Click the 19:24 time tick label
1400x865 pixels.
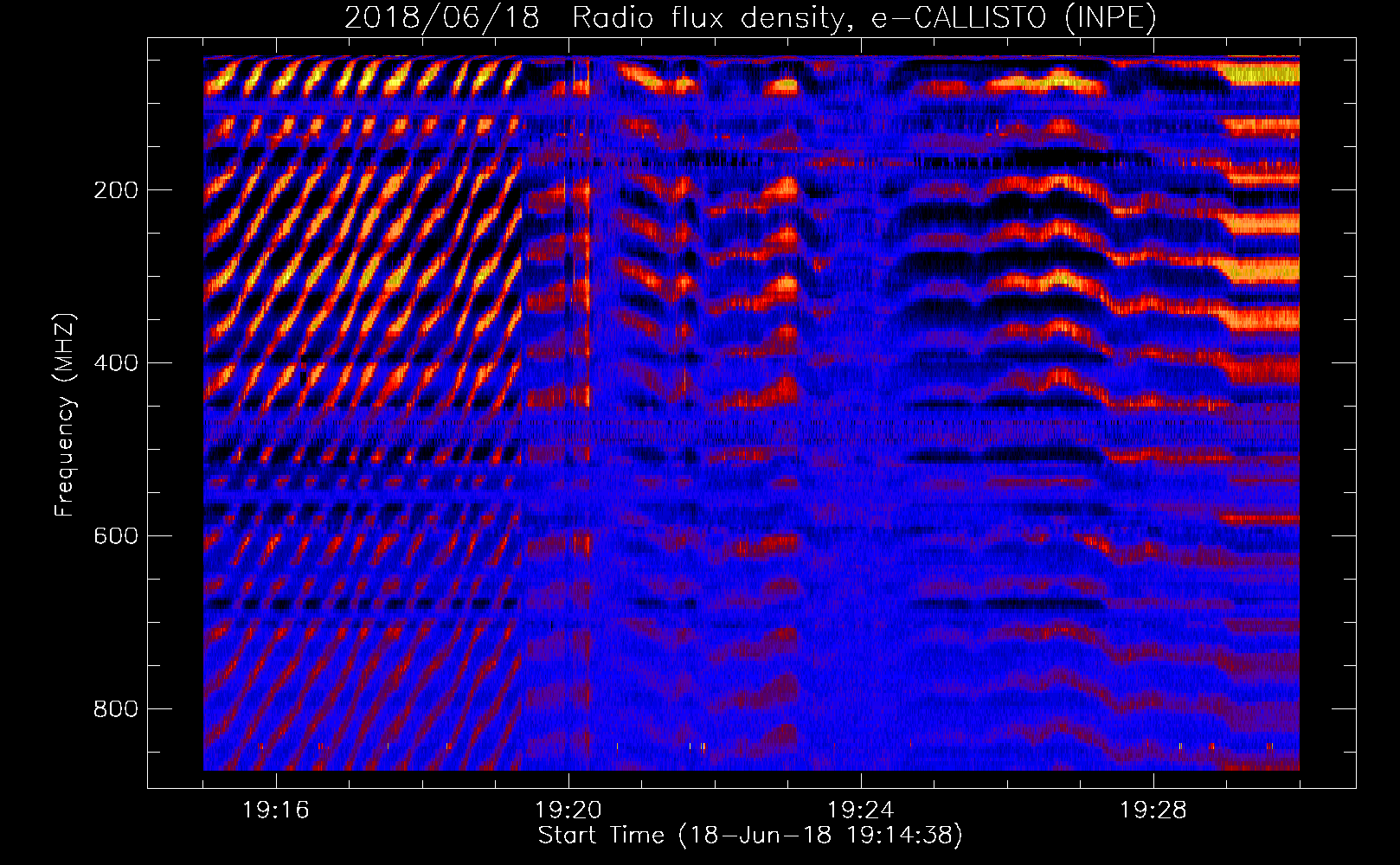pyautogui.click(x=861, y=811)
